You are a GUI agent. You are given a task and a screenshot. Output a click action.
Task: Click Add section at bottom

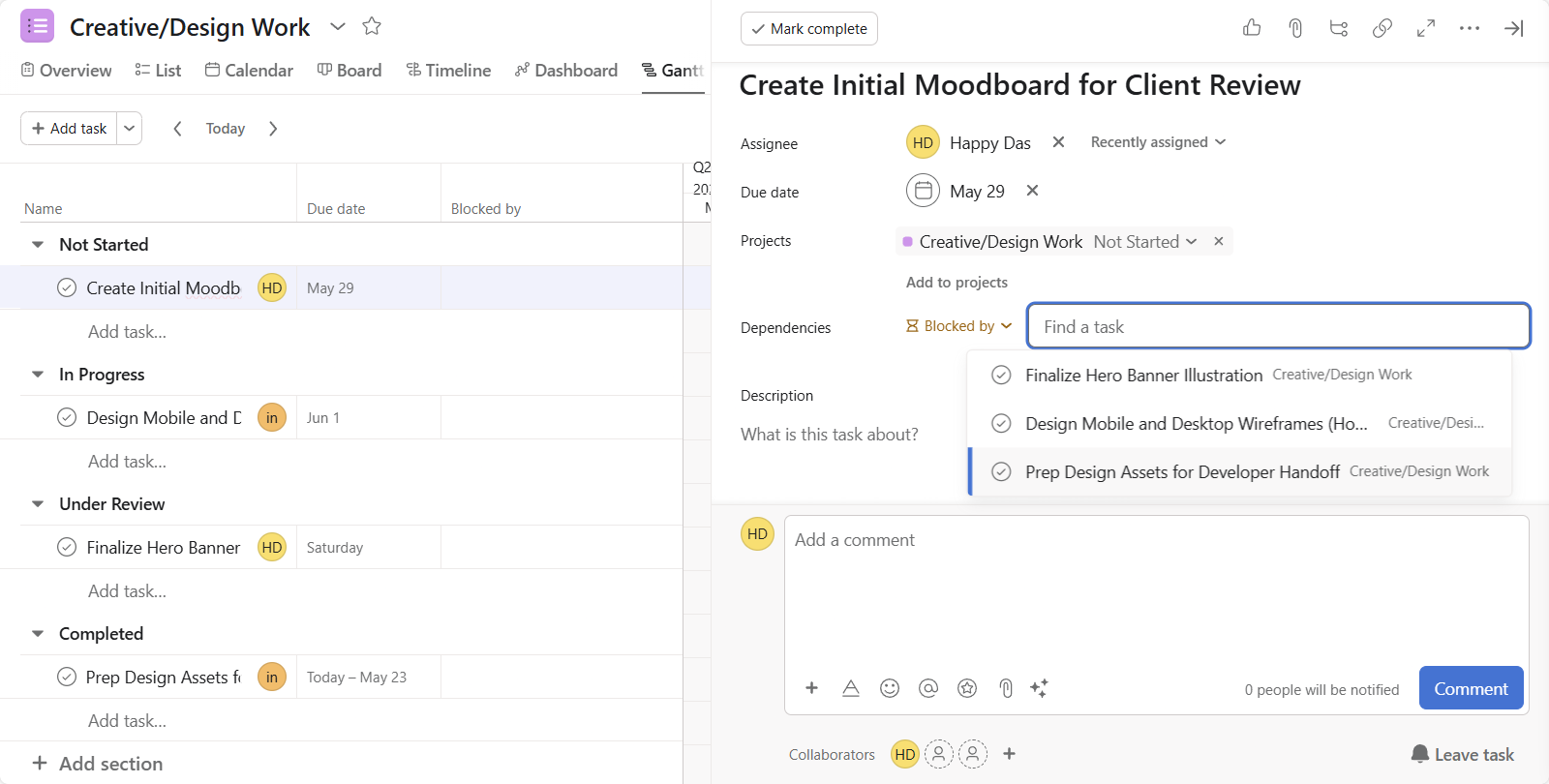[97, 763]
